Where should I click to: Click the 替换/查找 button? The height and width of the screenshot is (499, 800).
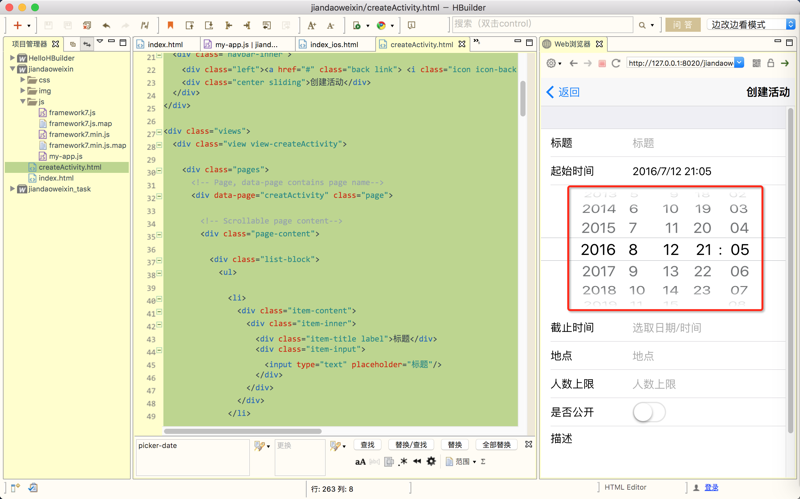[411, 445]
